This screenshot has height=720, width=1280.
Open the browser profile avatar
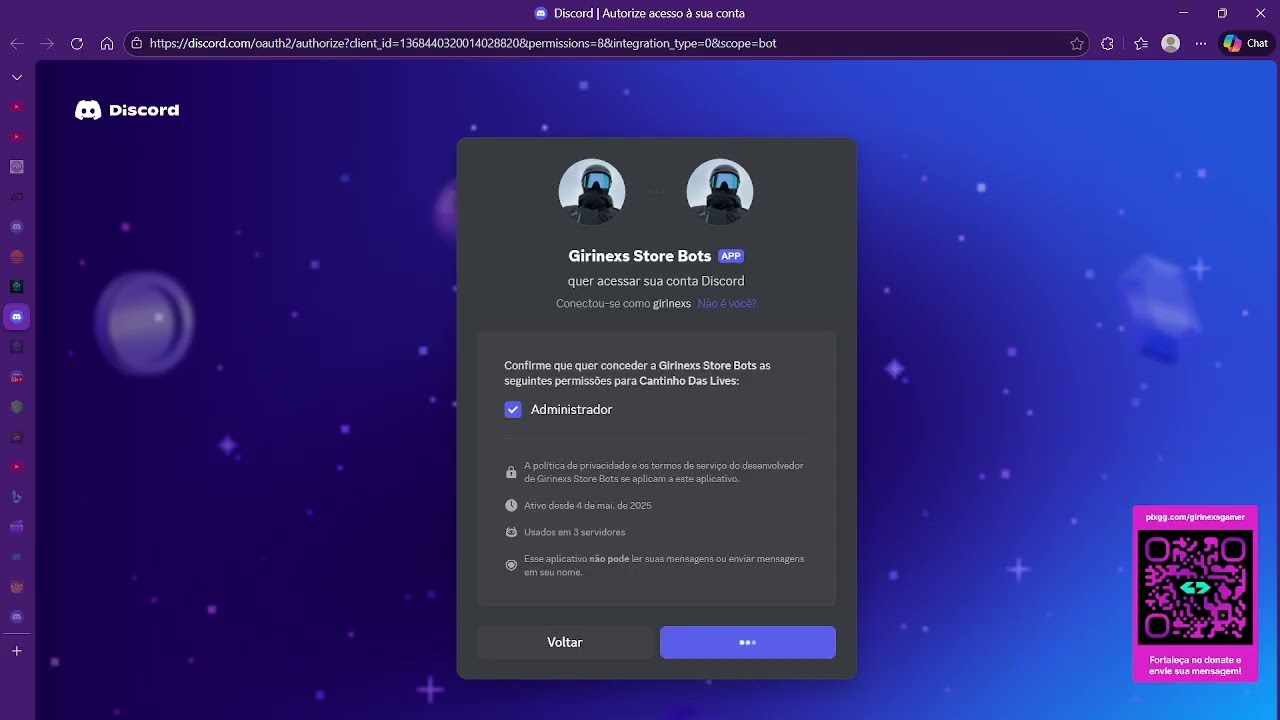coord(1171,44)
